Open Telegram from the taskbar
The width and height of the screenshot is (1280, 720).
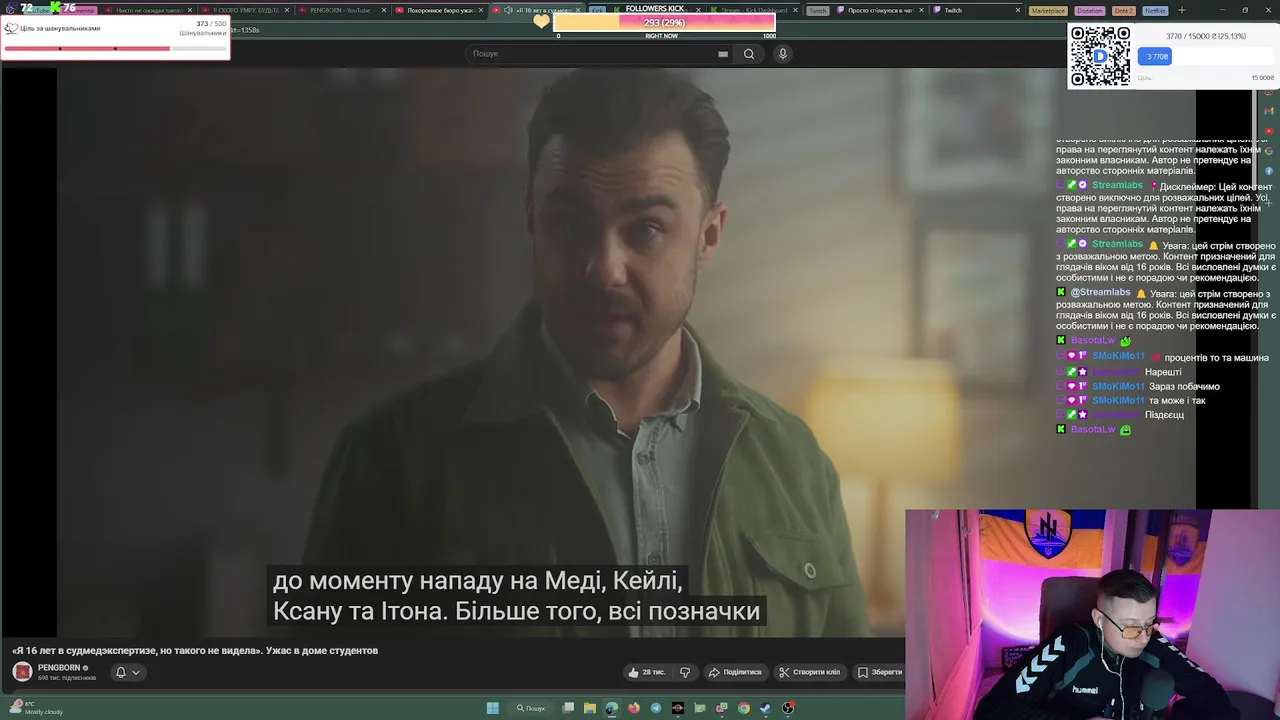coord(656,708)
